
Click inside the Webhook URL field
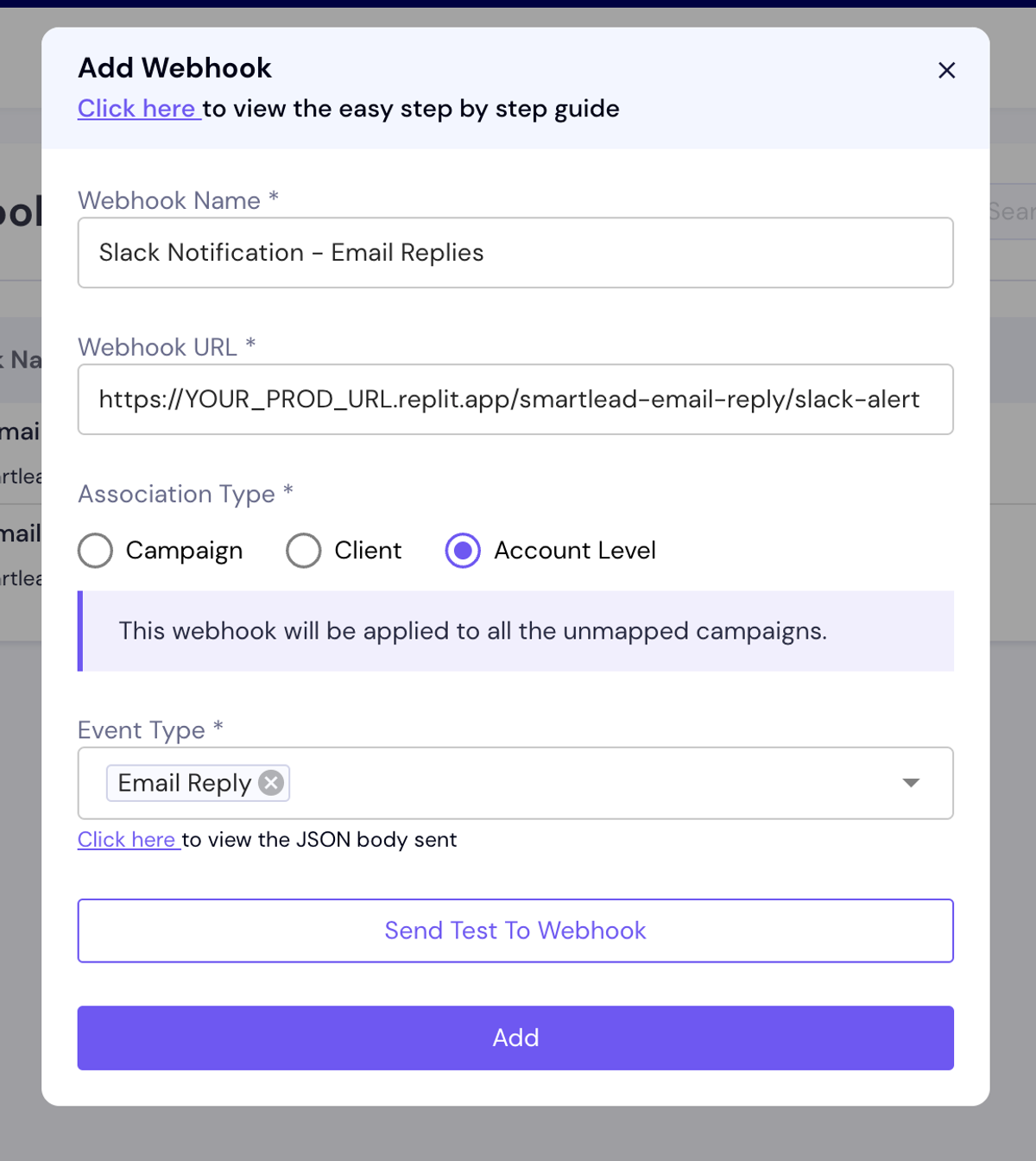click(x=515, y=399)
